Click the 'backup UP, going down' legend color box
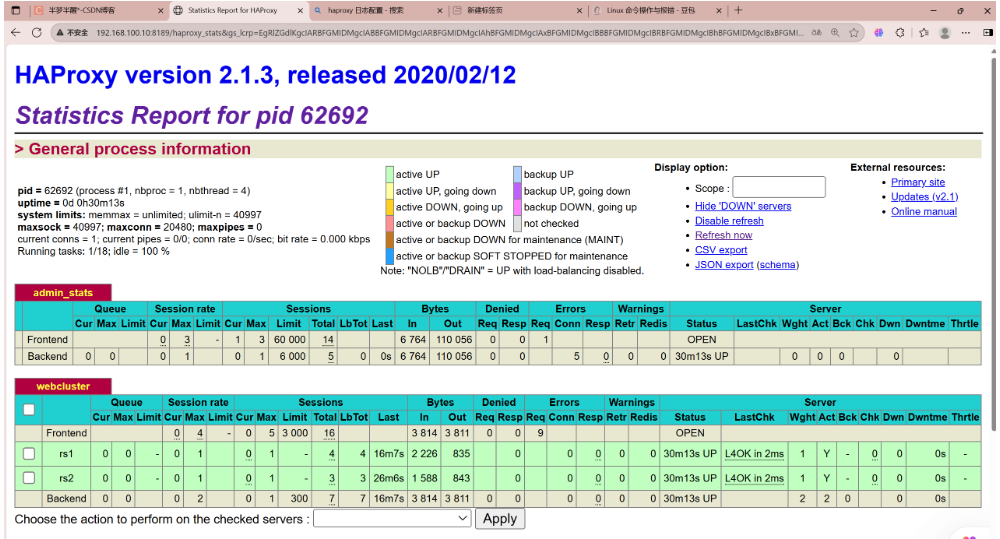This screenshot has width=1000, height=539. (x=518, y=191)
